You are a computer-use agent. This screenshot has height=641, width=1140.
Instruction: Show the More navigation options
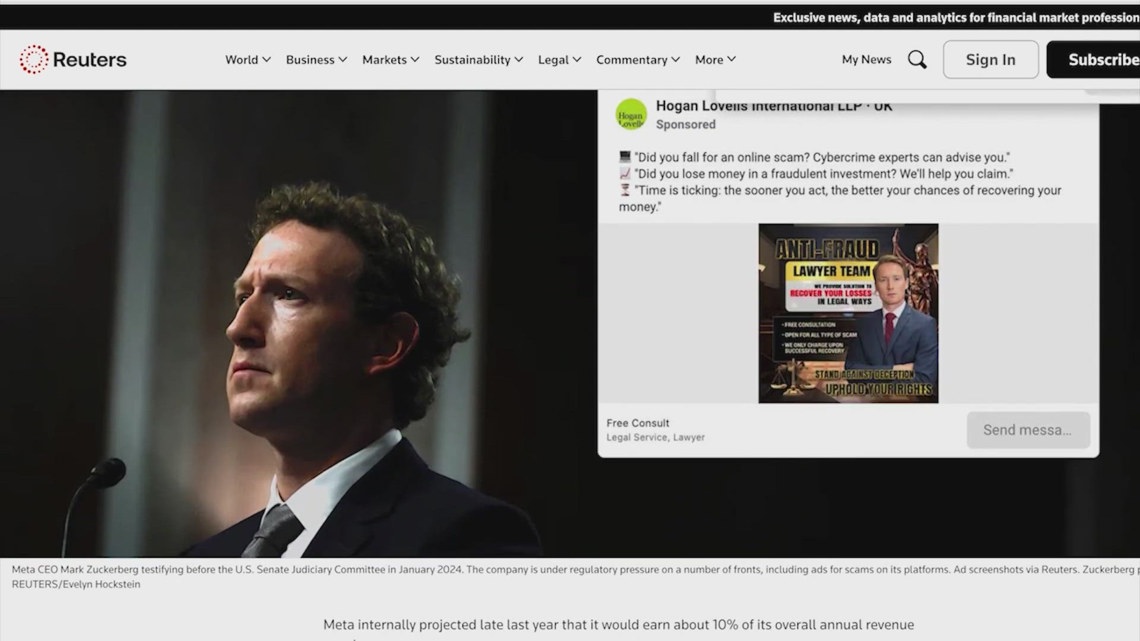pos(715,60)
